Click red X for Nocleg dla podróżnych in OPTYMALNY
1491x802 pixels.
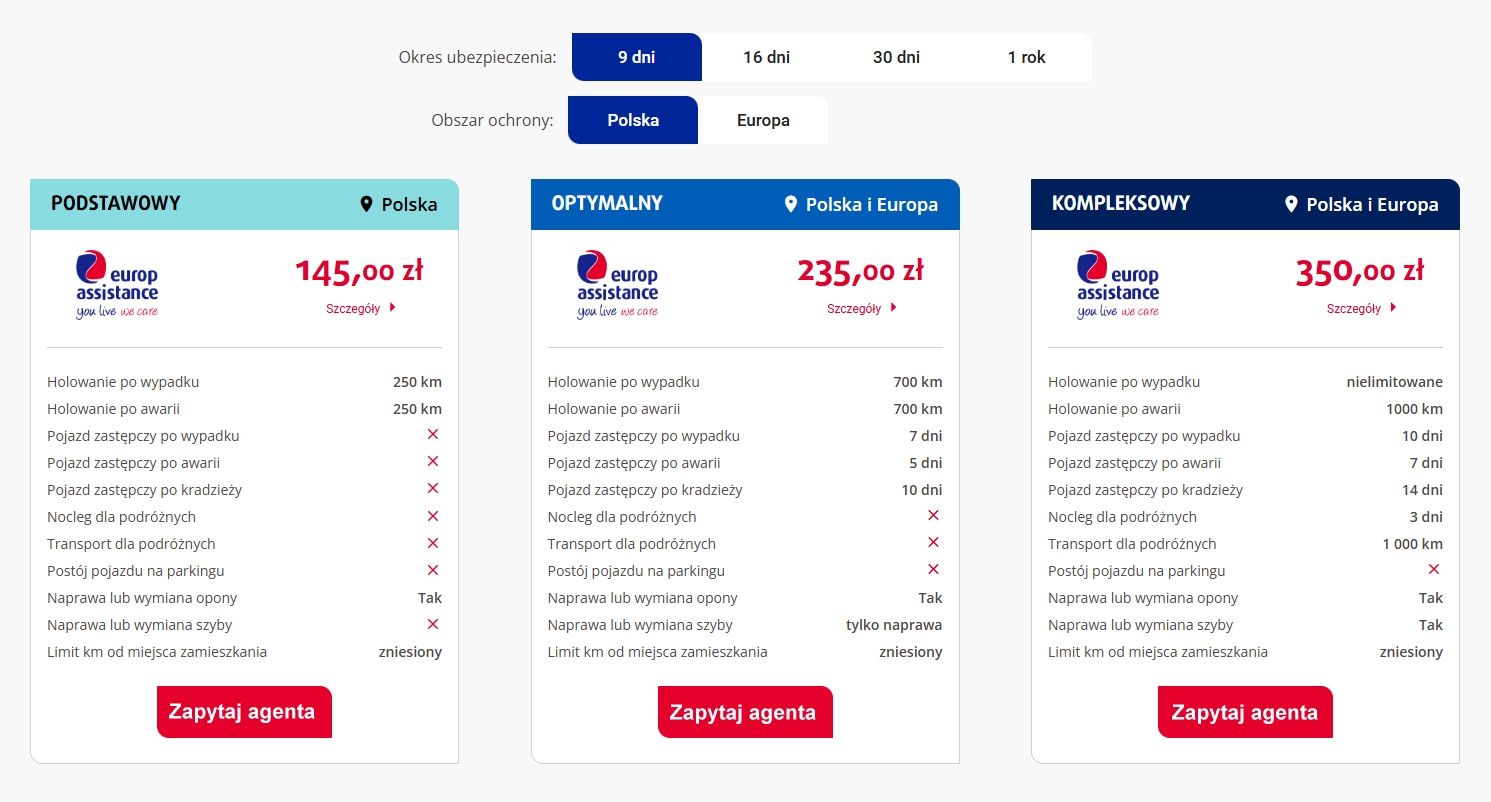click(934, 515)
